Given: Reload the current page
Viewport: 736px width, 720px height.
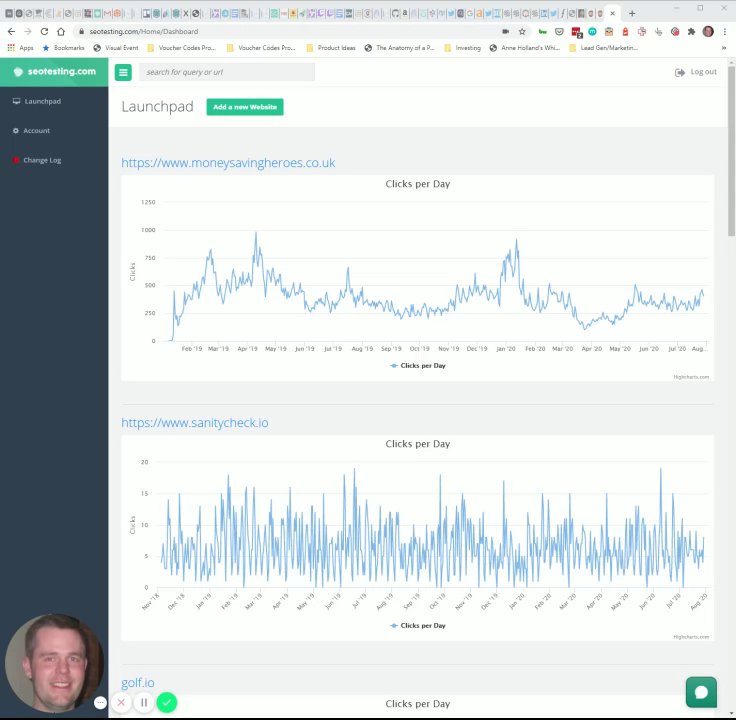Looking at the screenshot, I should [44, 31].
